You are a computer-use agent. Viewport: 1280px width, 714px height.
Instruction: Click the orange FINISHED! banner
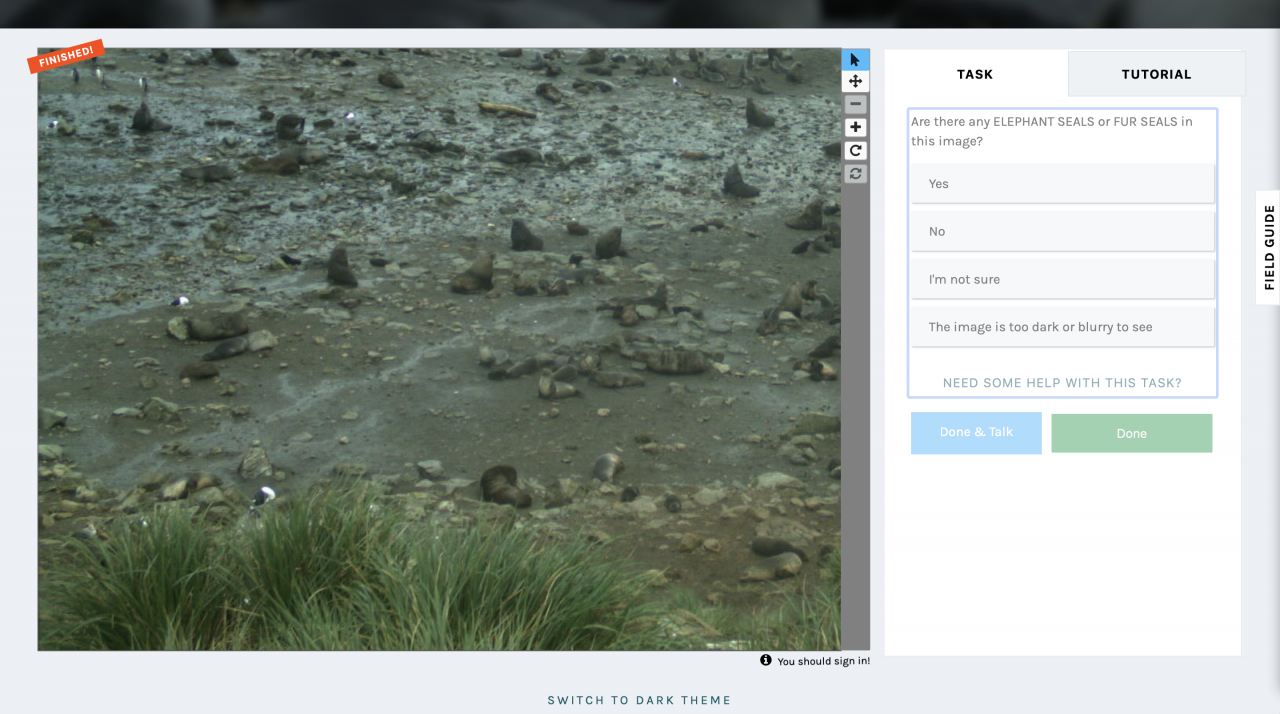click(66, 57)
